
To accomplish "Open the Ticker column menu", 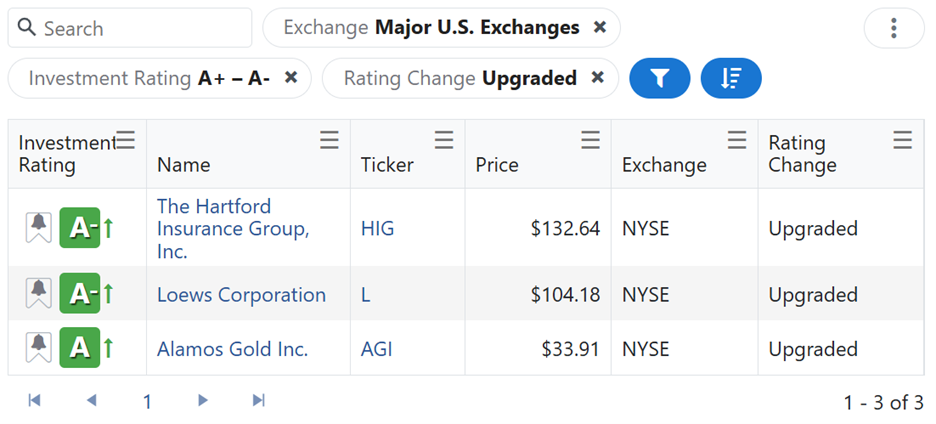I will pos(444,141).
